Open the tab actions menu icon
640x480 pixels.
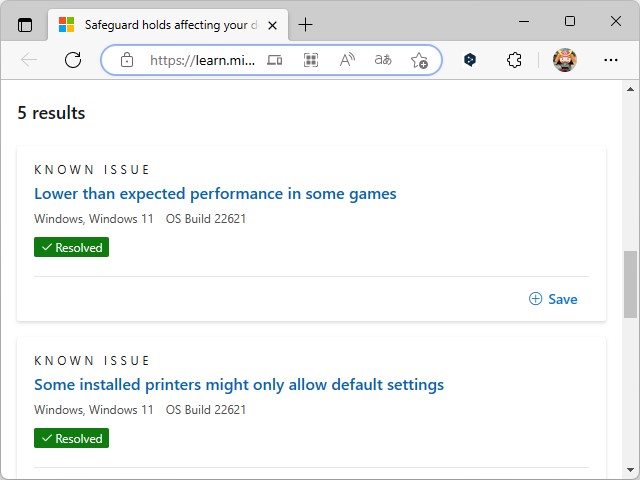[x=25, y=25]
